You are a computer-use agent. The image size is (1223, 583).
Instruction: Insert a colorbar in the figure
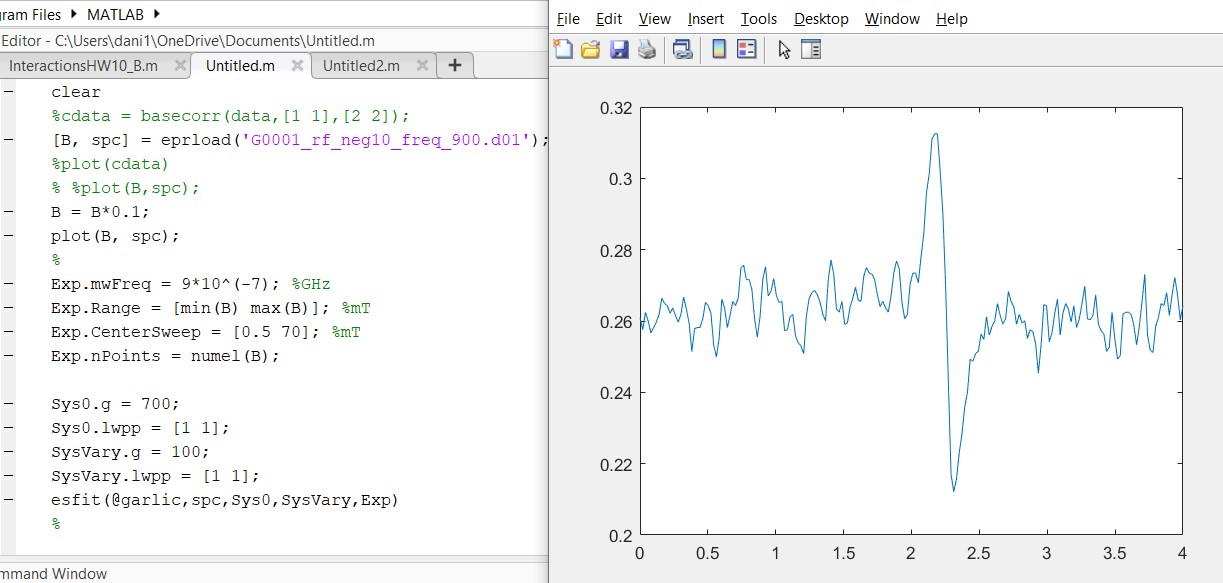click(718, 49)
